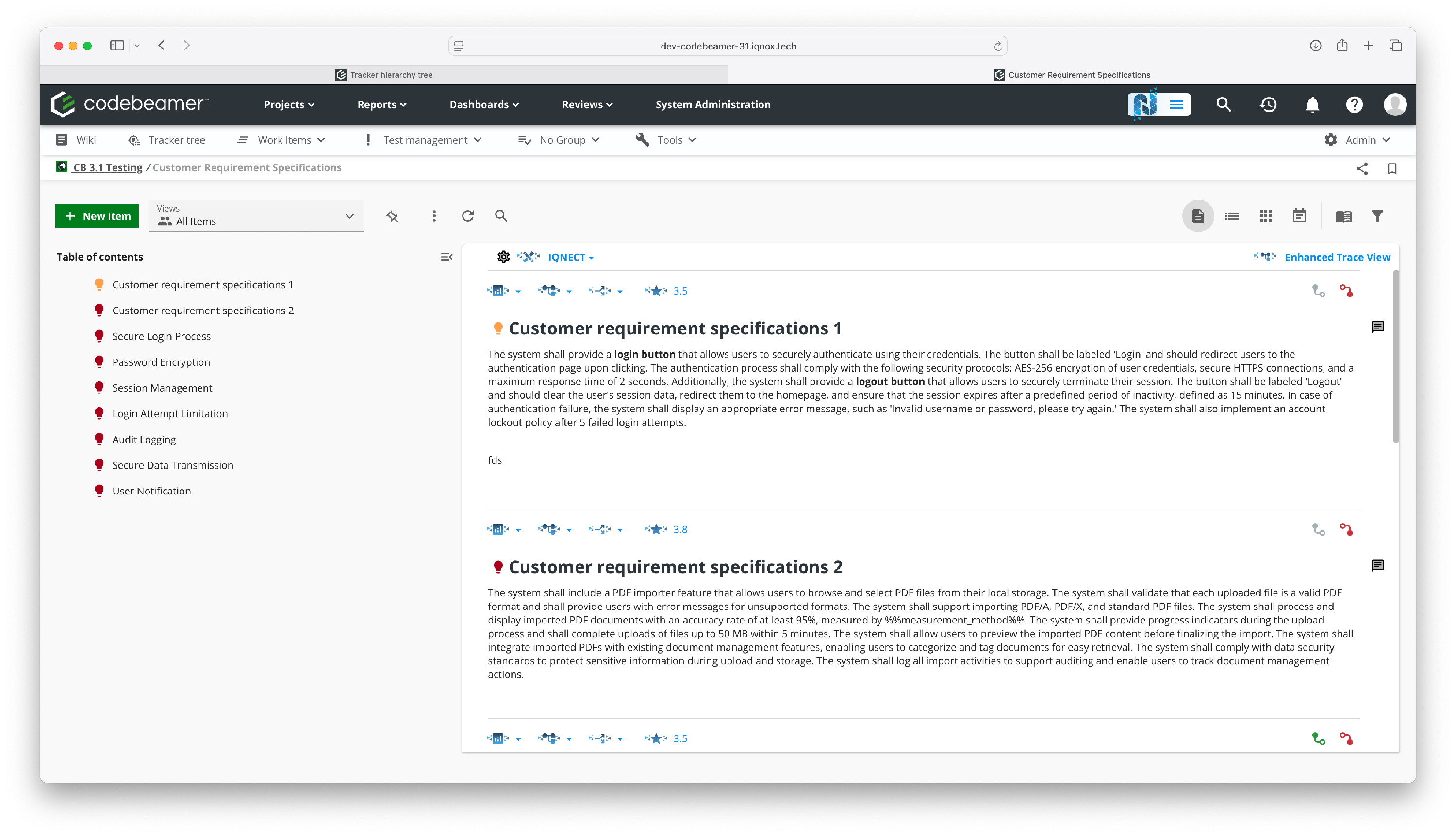Refresh the tracker items list
Image resolution: width=1456 pixels, height=836 pixels.
coord(467,216)
